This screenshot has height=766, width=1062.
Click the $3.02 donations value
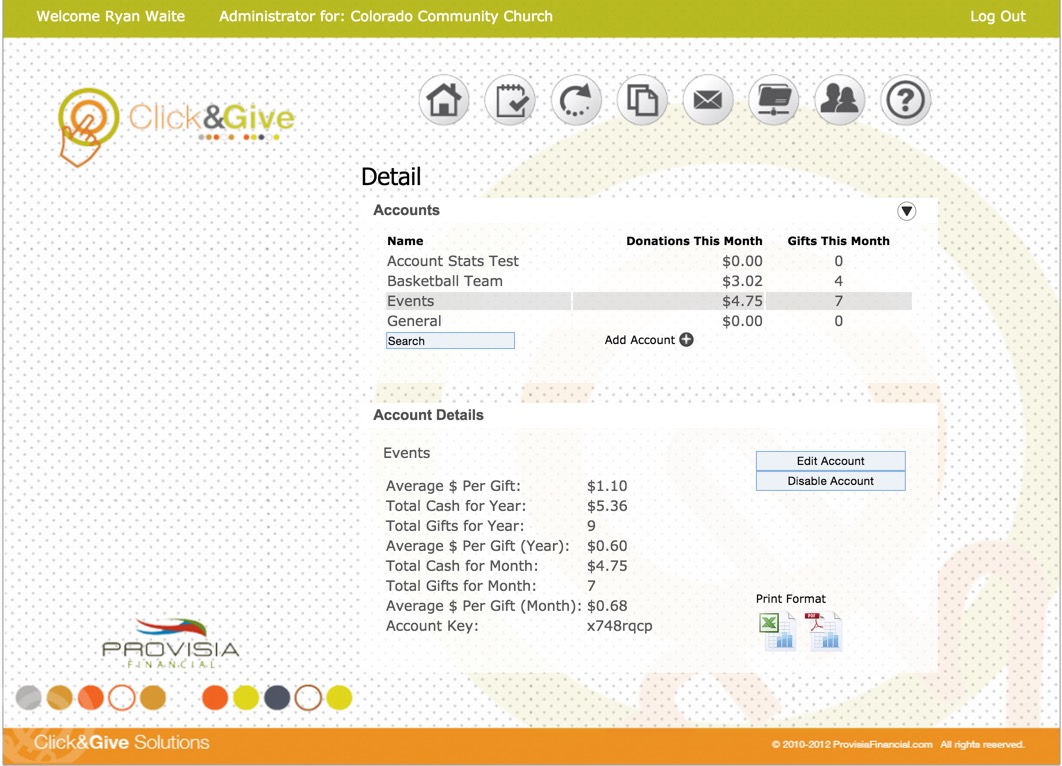(742, 281)
